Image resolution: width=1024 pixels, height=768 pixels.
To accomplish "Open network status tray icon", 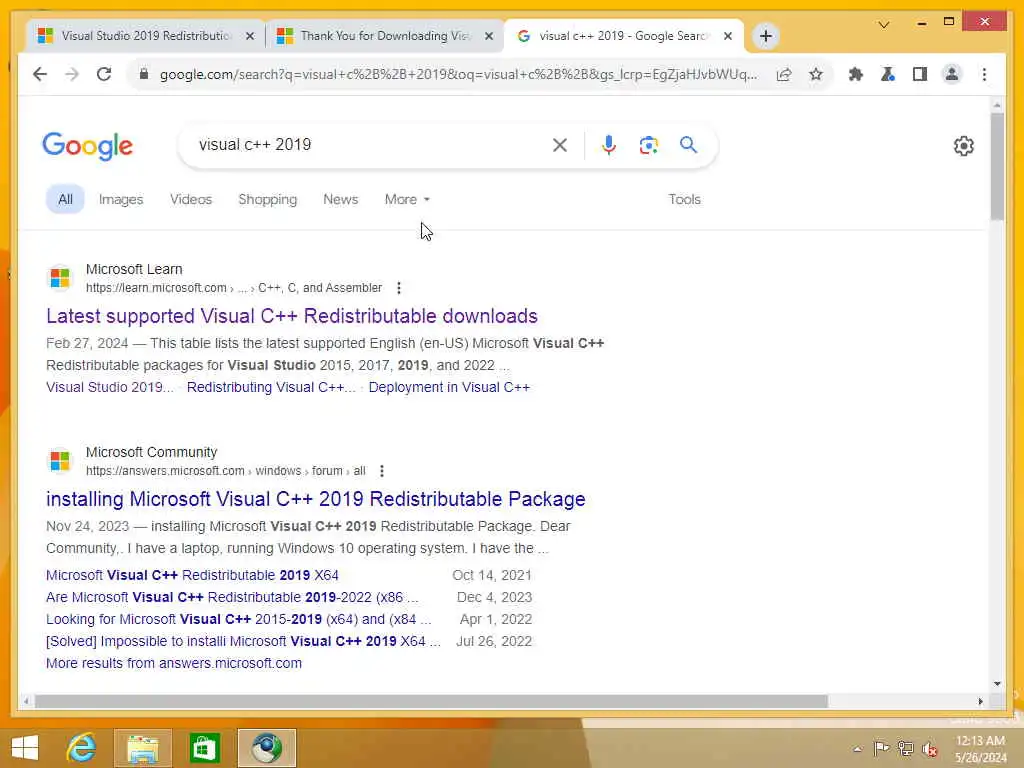I will coord(906,748).
